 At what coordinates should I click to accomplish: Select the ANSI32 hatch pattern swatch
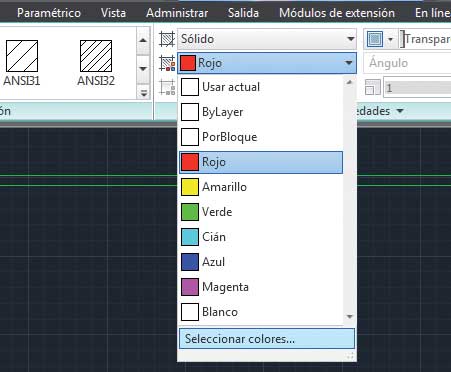click(x=96, y=56)
